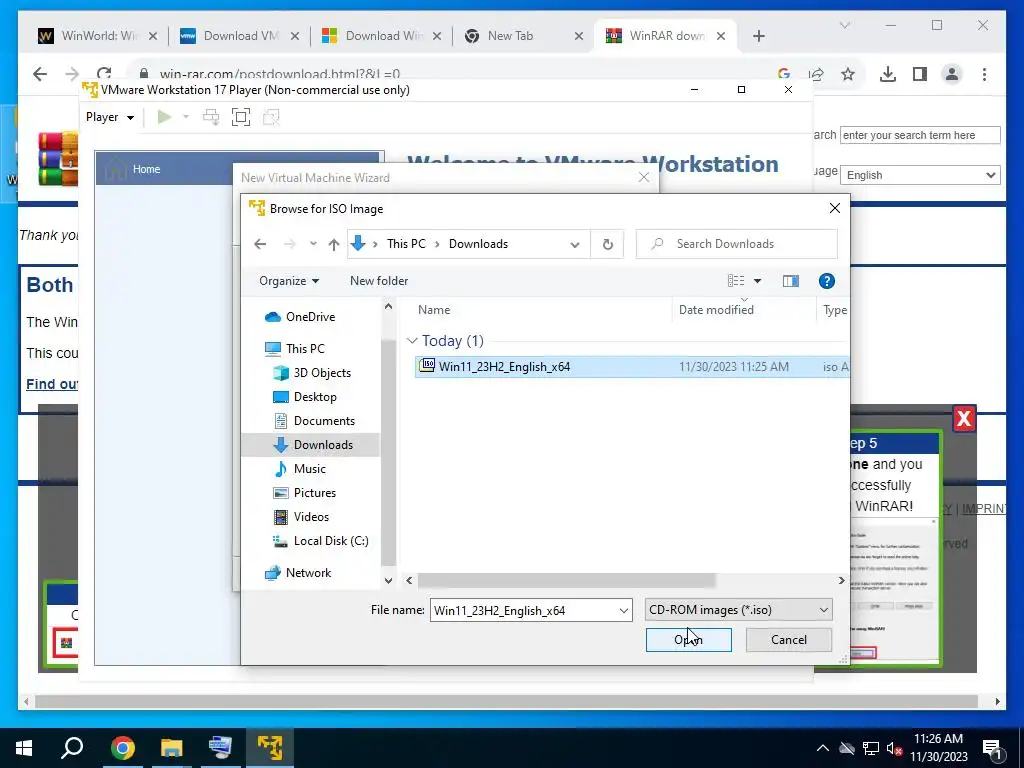Open Chrome three-dot menu

point(984,74)
